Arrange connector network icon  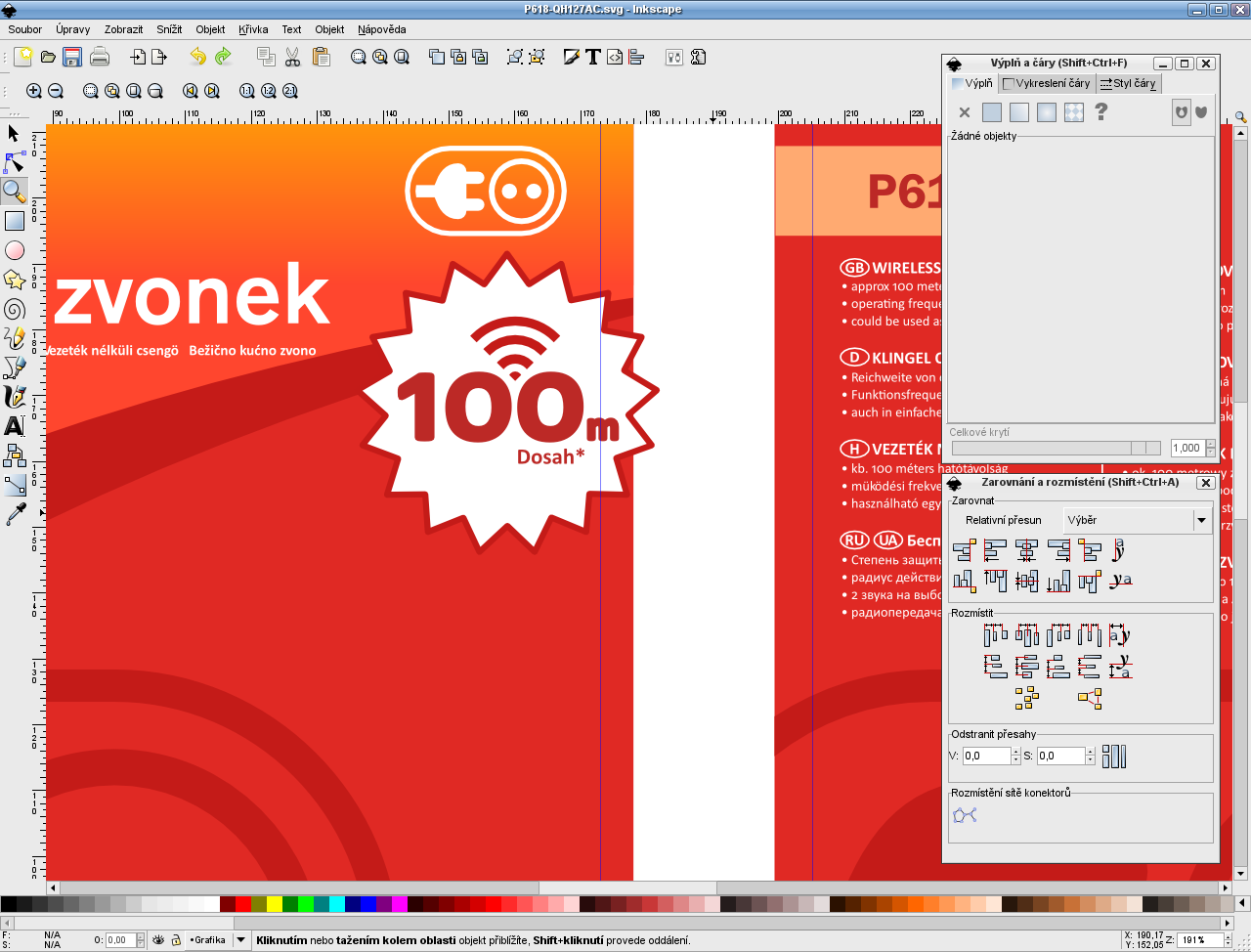coord(966,814)
